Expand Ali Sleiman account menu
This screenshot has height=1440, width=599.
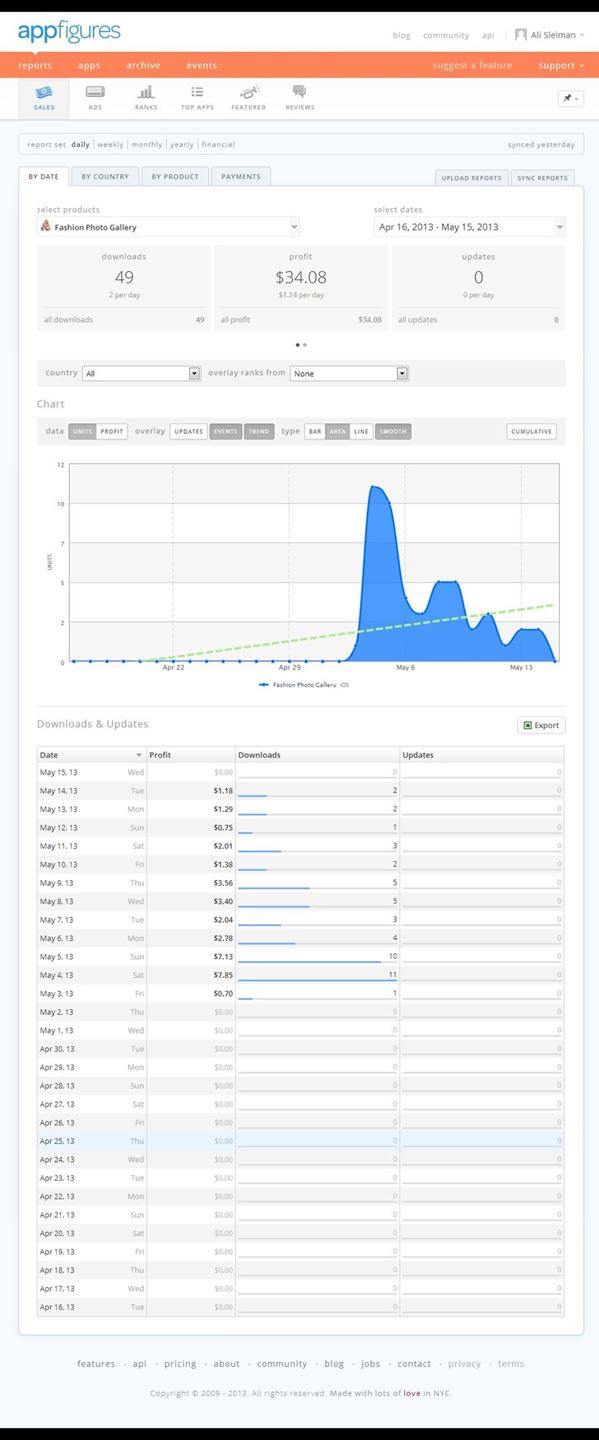click(557, 35)
